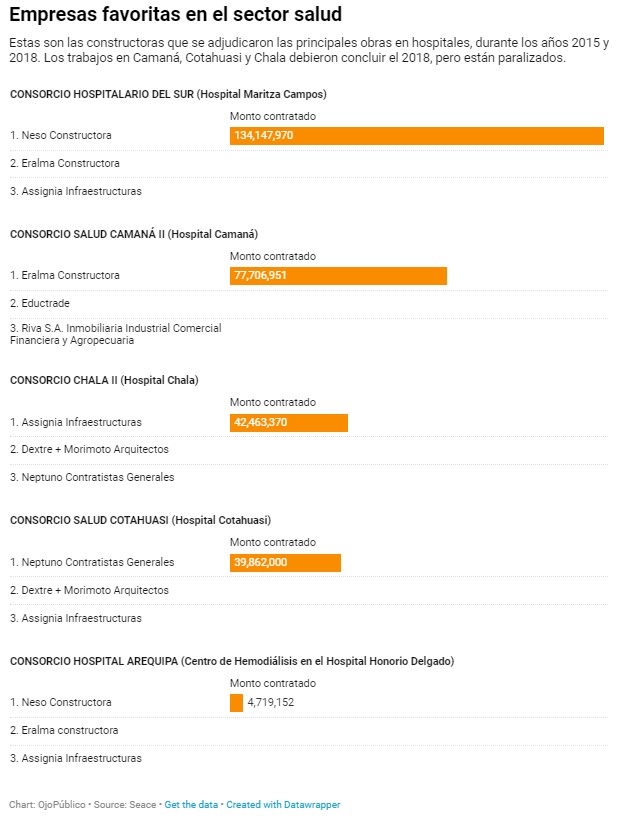The width and height of the screenshot is (633, 819).
Task: Click Eralma Constructora under Hospital Camaná
Action: coord(65,275)
